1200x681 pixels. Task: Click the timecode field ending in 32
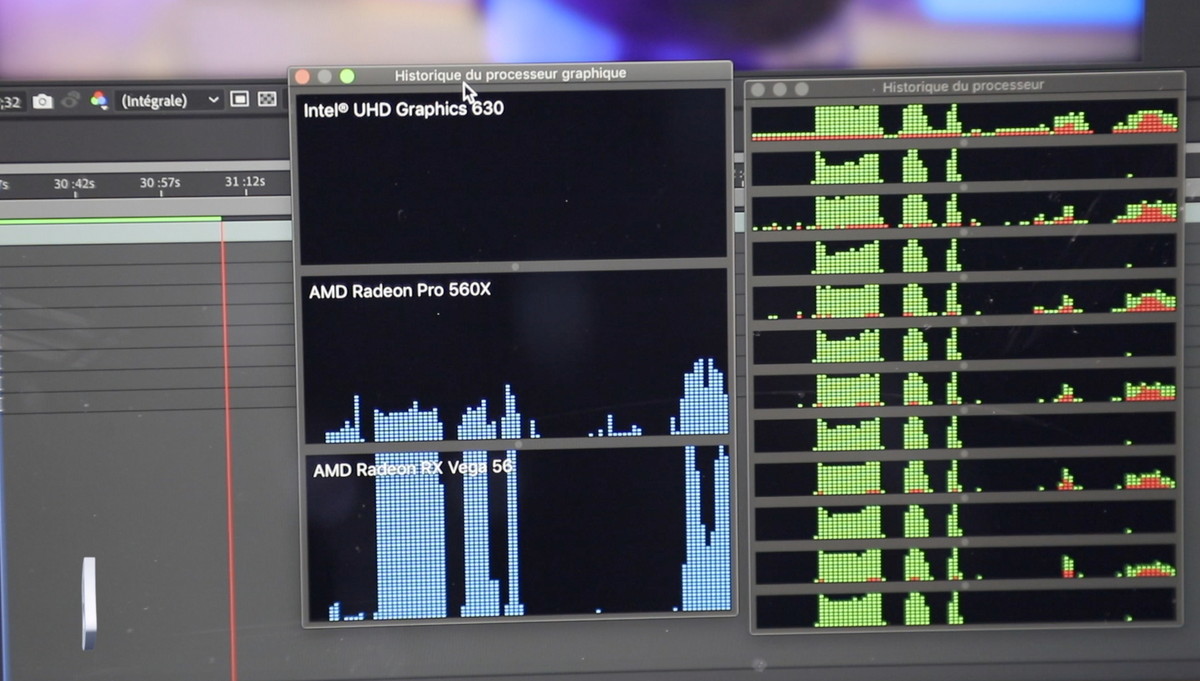click(x=11, y=101)
